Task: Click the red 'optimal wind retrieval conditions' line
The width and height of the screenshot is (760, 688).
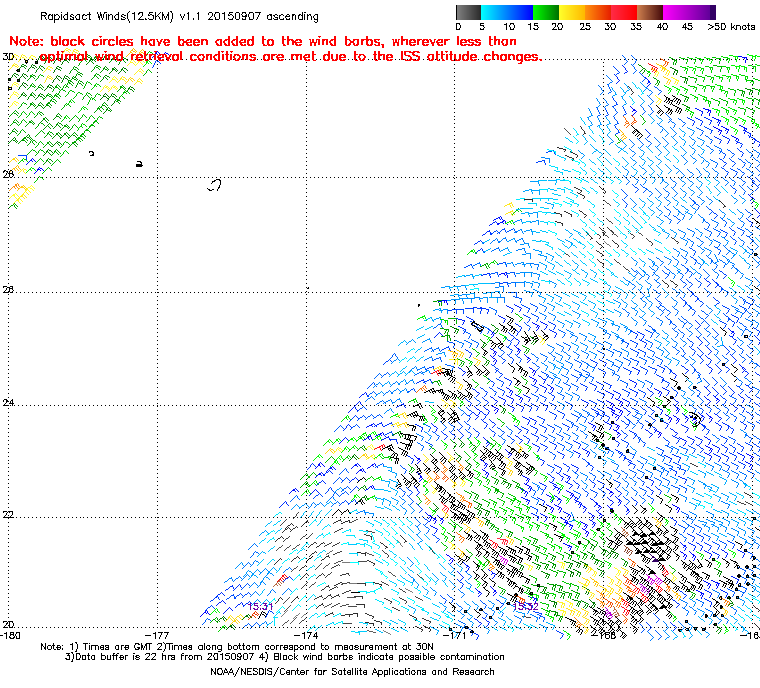Action: coord(290,57)
